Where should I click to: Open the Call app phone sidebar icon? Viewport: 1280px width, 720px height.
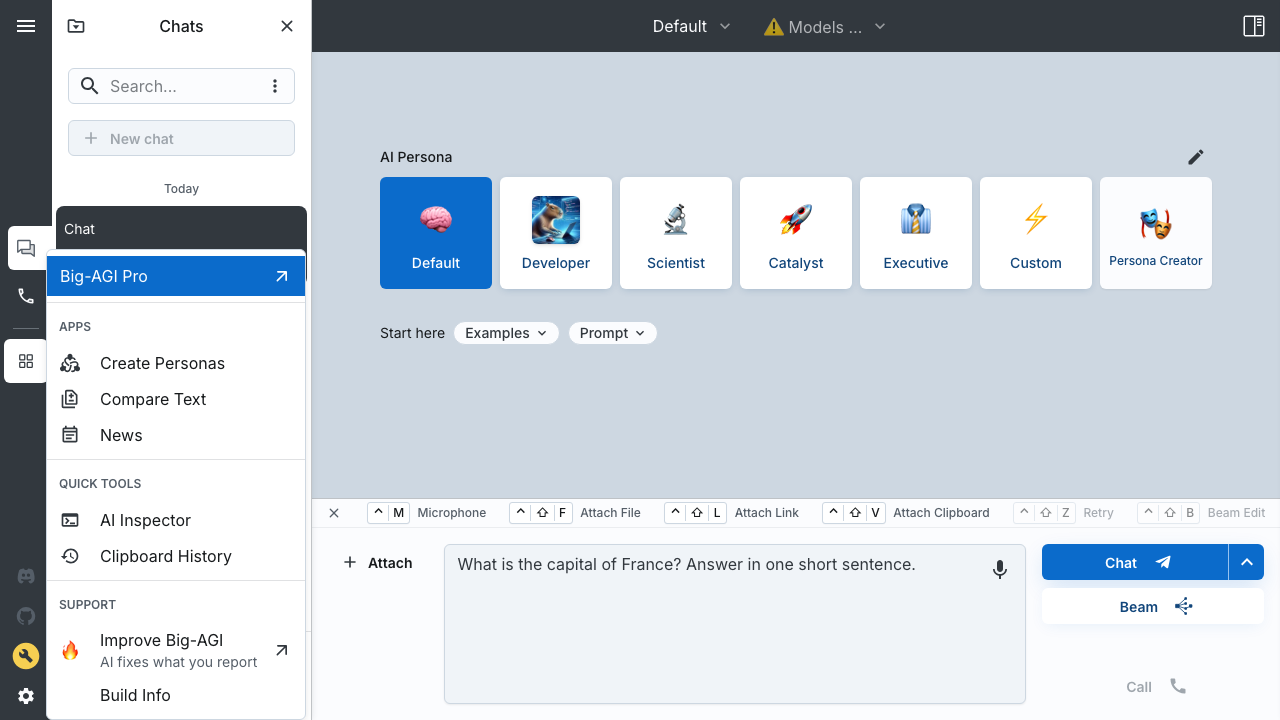[26, 296]
